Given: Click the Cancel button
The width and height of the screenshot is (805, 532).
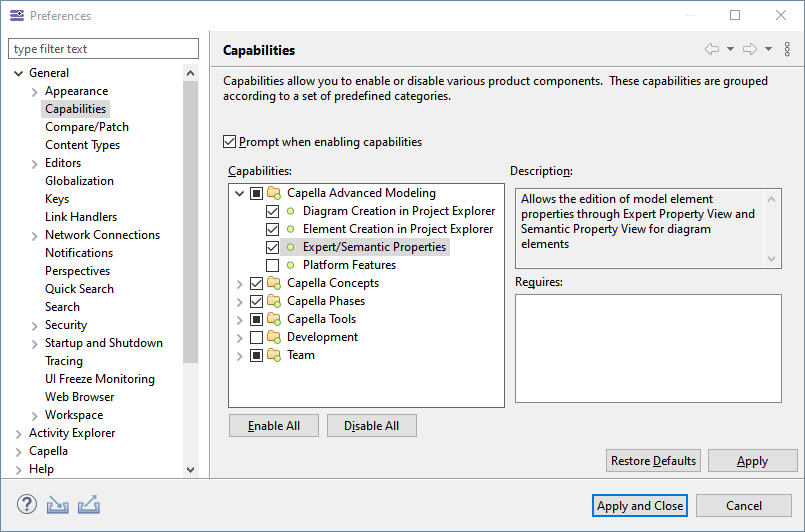Looking at the screenshot, I should (x=744, y=506).
